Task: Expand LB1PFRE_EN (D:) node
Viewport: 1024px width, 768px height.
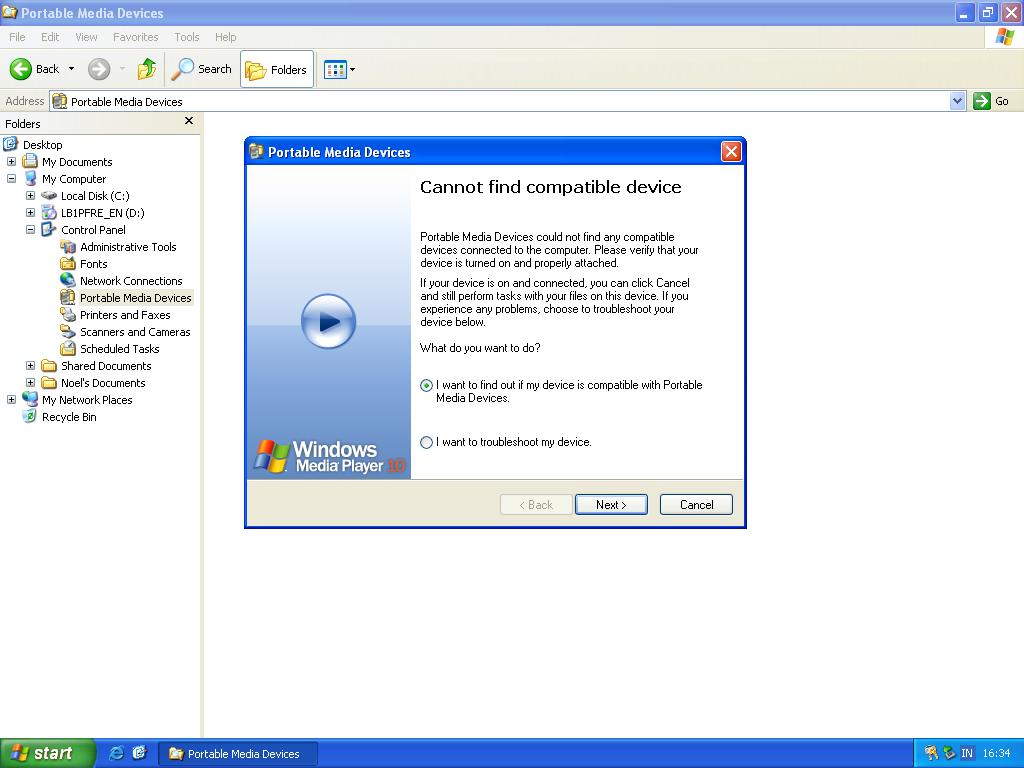Action: [30, 213]
